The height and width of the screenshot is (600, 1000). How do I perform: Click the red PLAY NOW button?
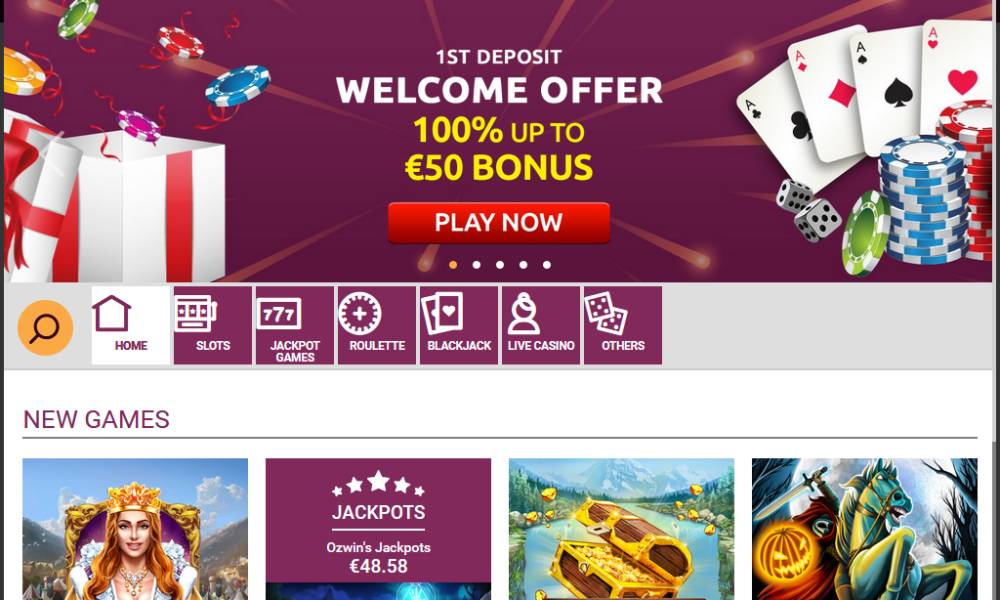[499, 223]
